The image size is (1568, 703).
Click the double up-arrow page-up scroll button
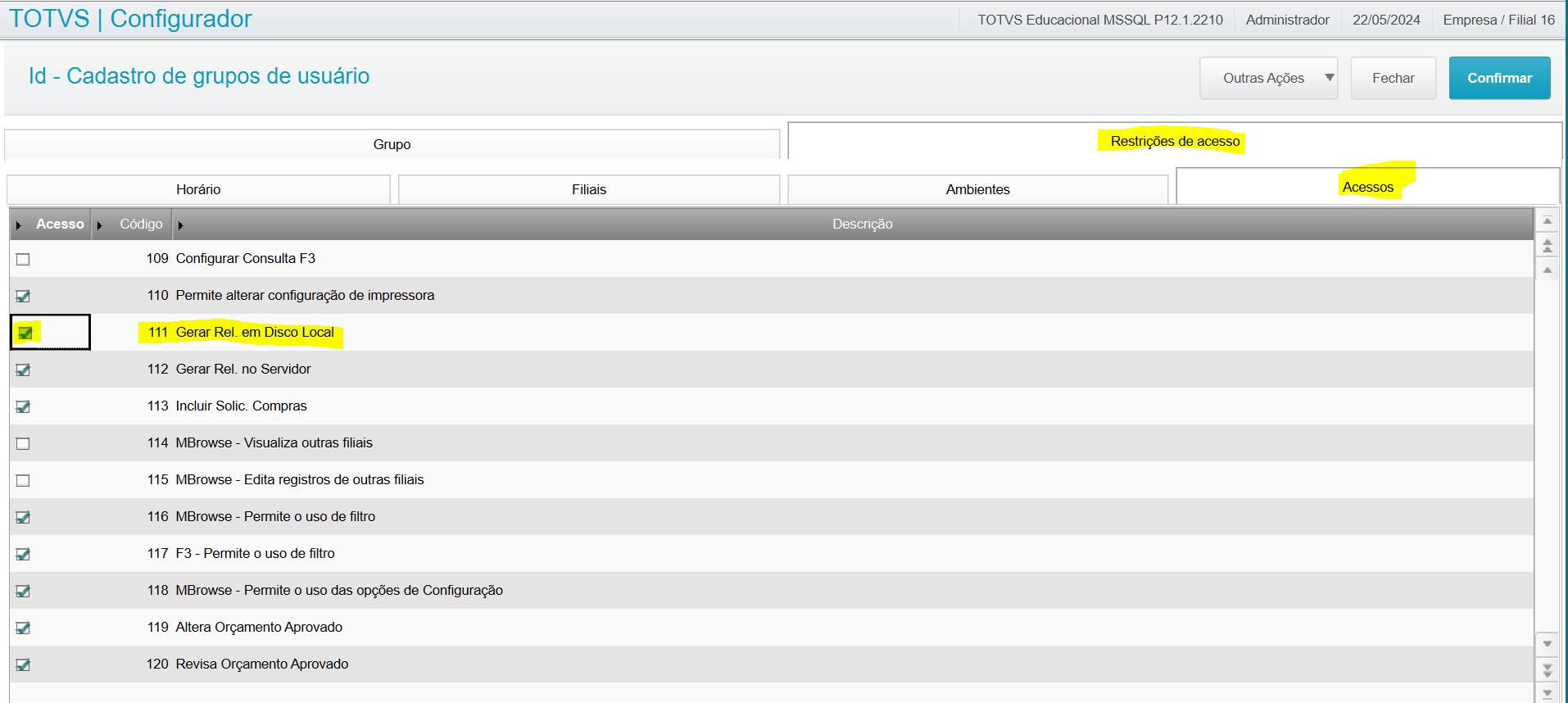[x=1547, y=245]
